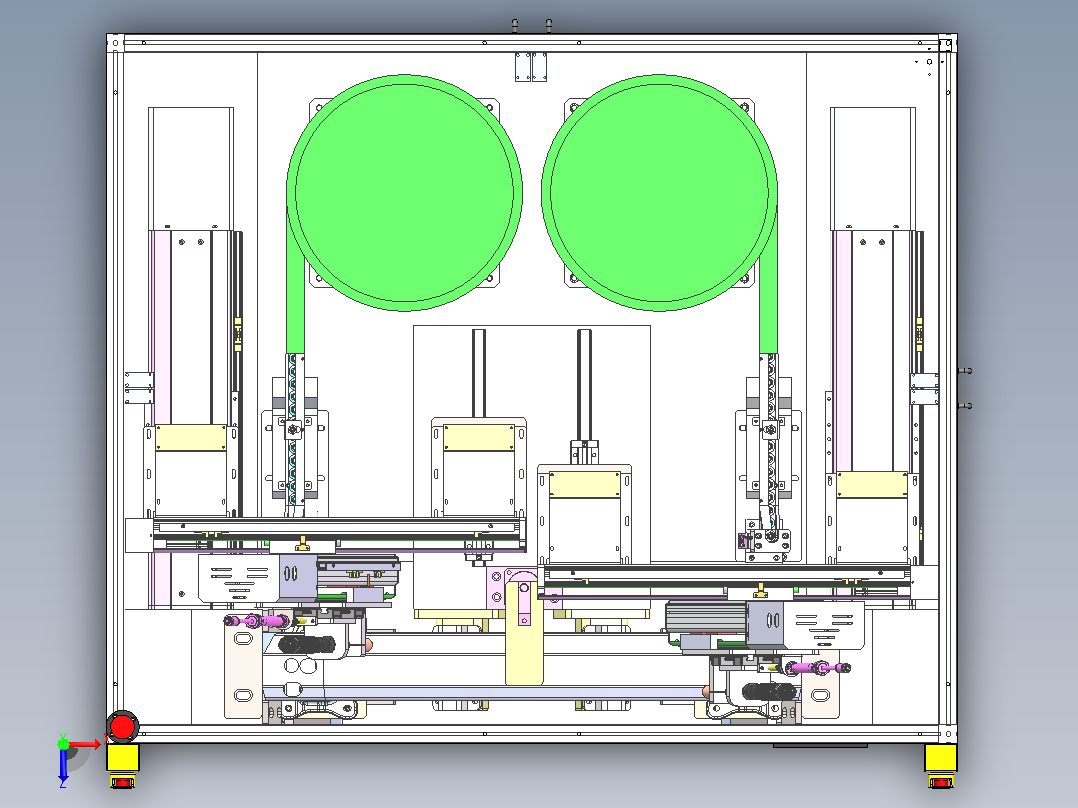Click the red X axis arrow of triad
This screenshot has height=808, width=1078.
86,744
